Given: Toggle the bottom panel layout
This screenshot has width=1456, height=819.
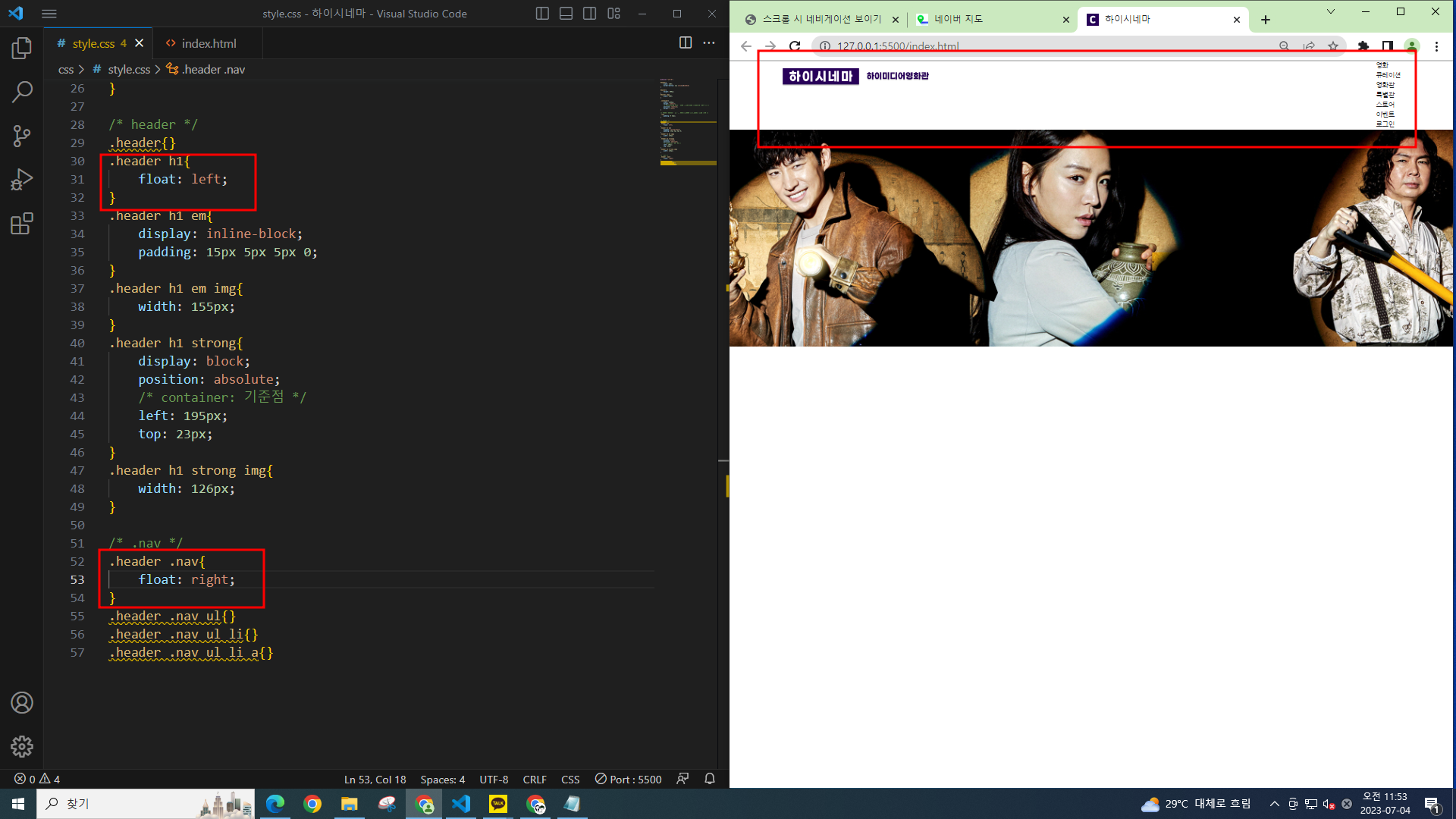Looking at the screenshot, I should point(566,14).
